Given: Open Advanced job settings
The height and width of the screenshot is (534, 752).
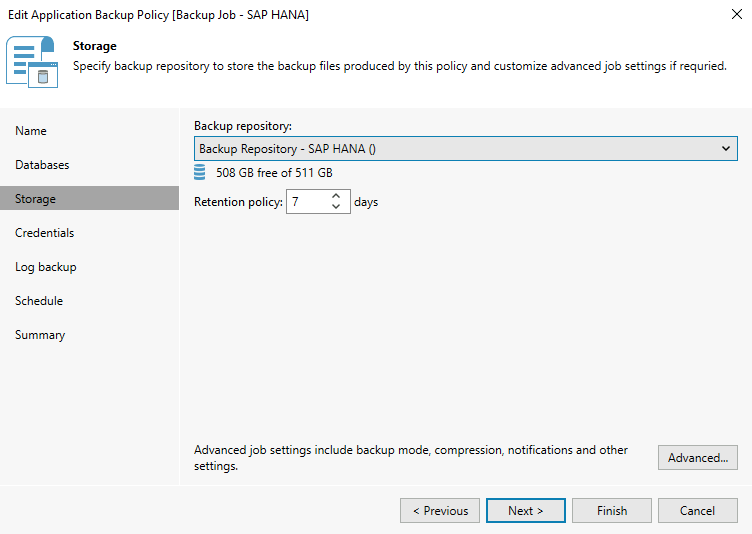Looking at the screenshot, I should pos(697,458).
